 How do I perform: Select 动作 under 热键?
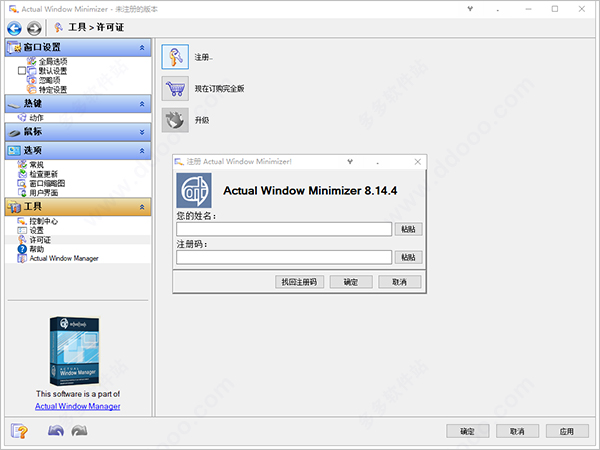[x=36, y=117]
